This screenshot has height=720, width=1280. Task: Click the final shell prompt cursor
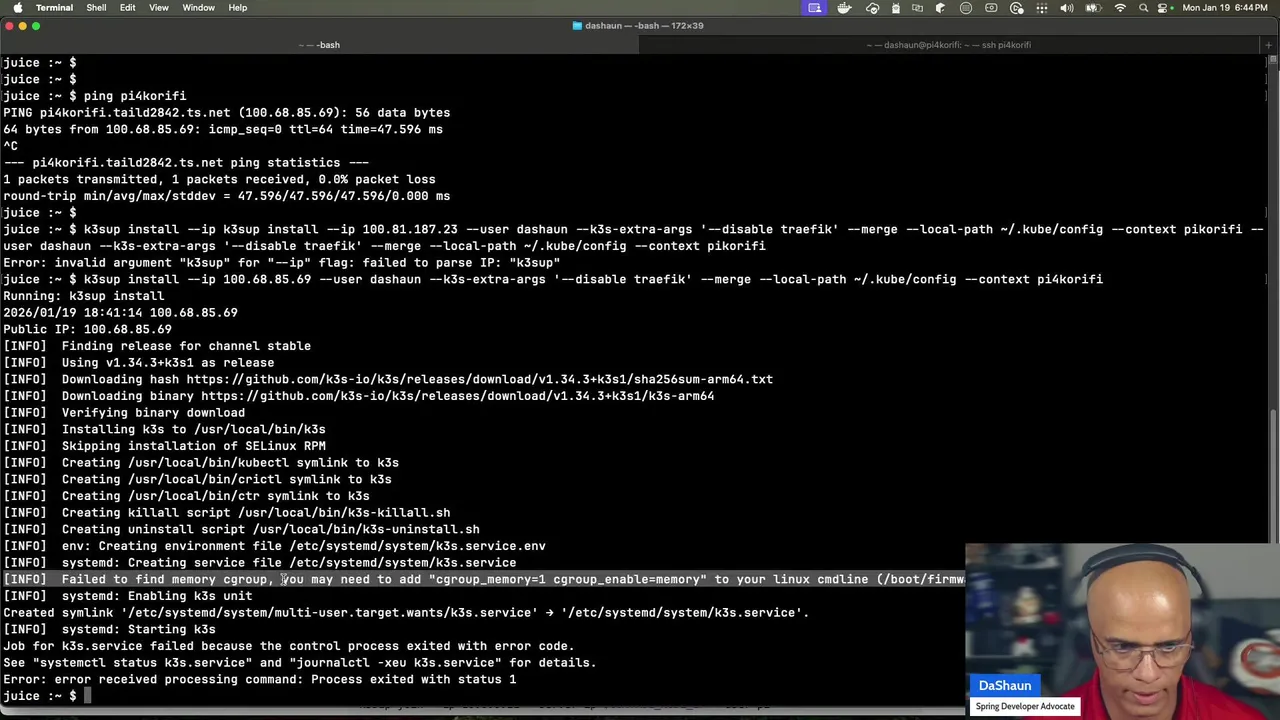pyautogui.click(x=87, y=696)
